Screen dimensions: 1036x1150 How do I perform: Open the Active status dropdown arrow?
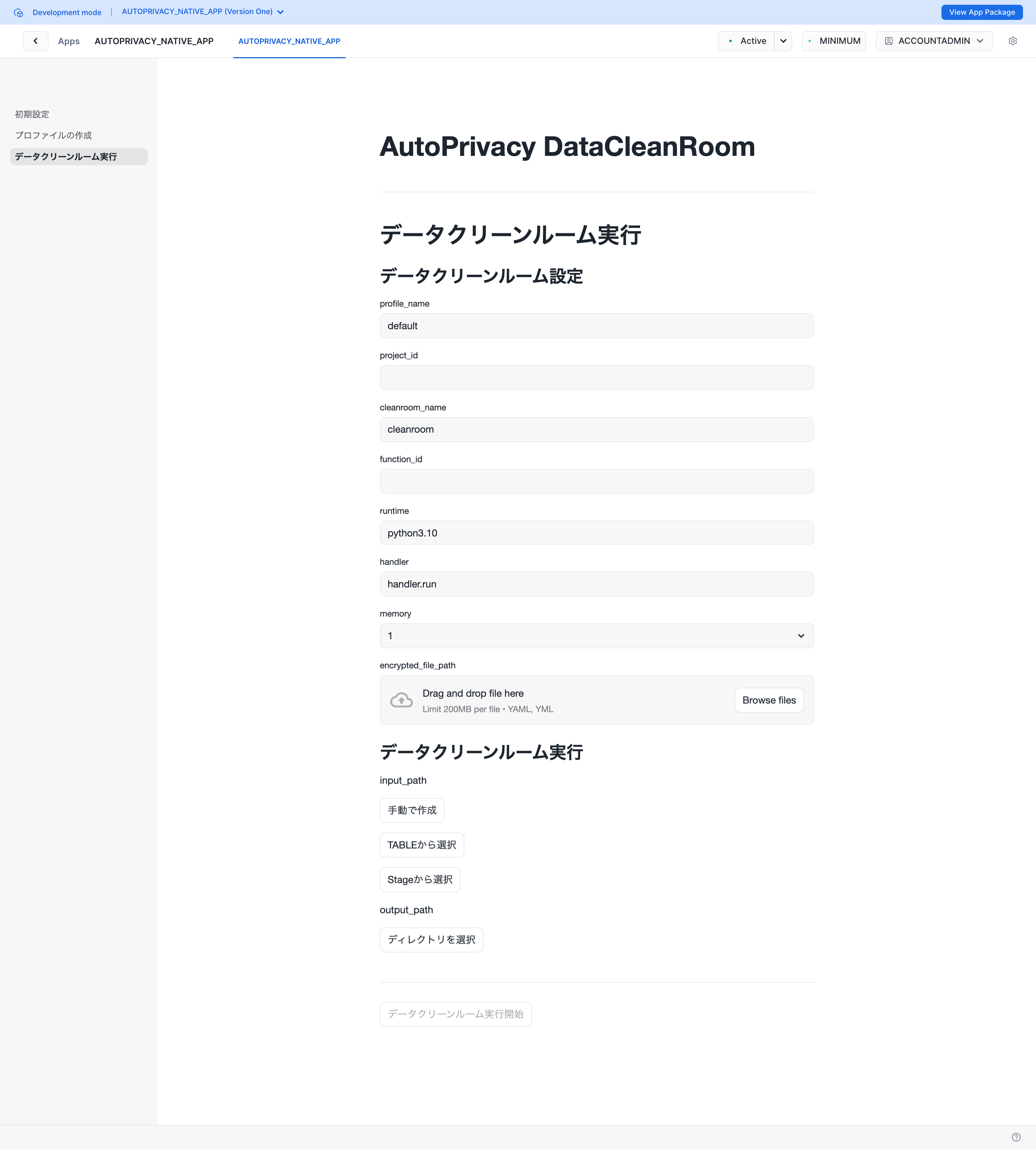pyautogui.click(x=783, y=41)
